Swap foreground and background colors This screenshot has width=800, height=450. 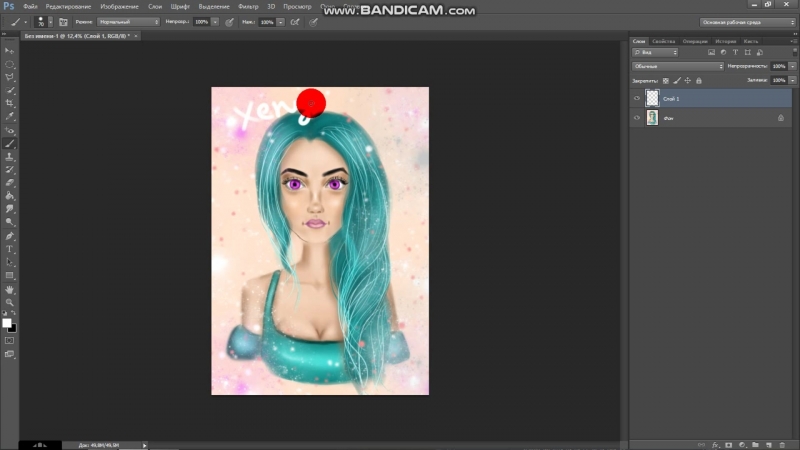point(13,313)
